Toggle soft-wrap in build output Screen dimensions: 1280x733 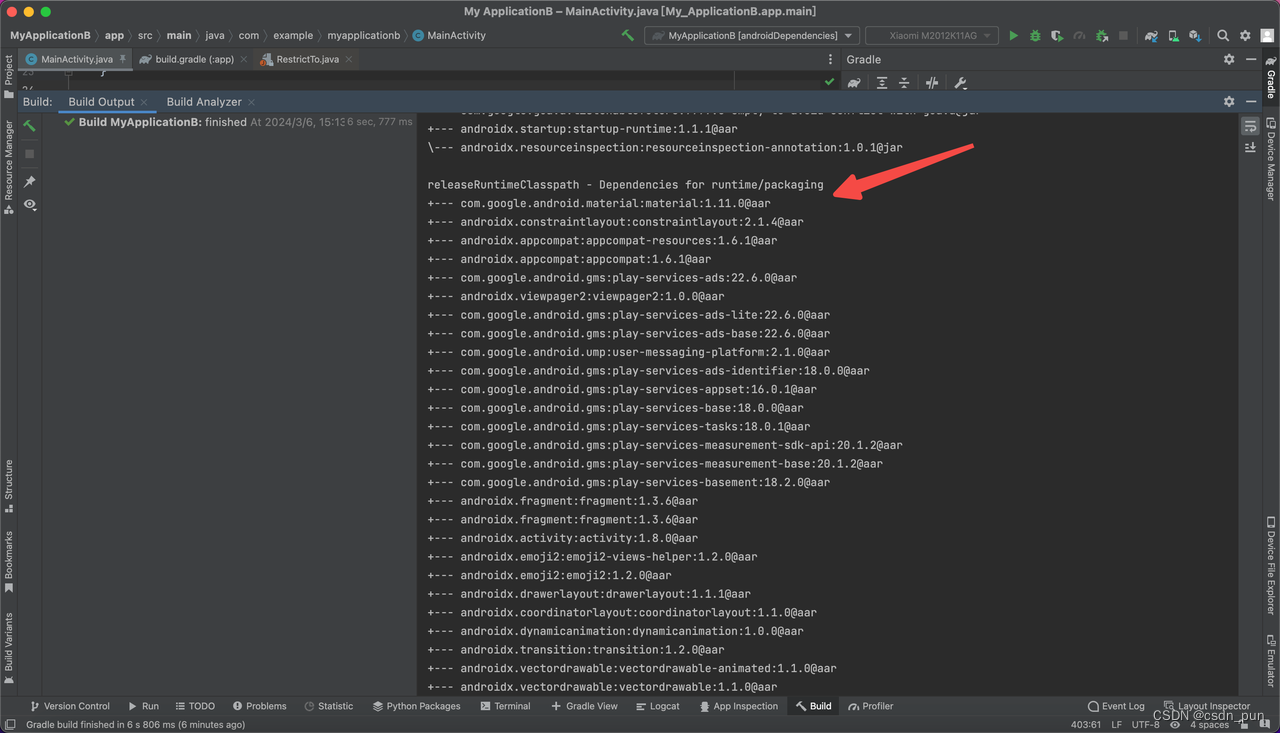click(1250, 126)
